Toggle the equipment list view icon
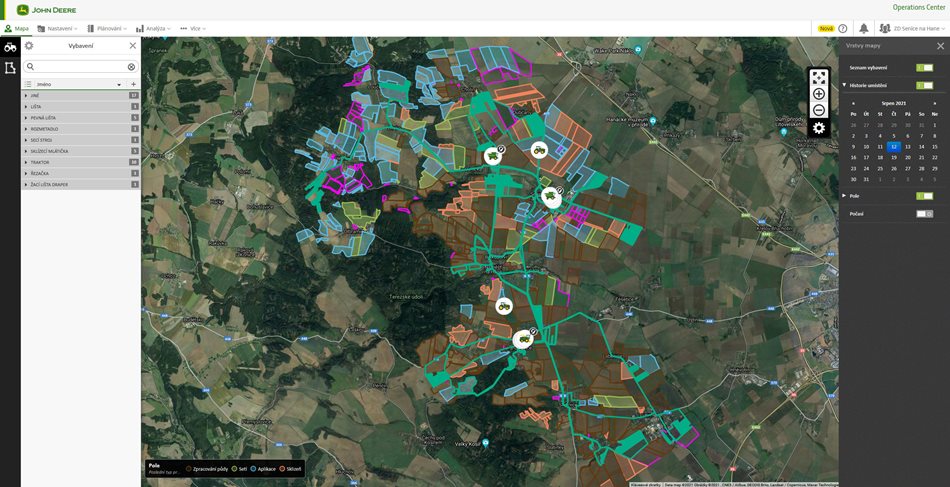Viewport: 950px width, 487px height. pyautogui.click(x=28, y=84)
